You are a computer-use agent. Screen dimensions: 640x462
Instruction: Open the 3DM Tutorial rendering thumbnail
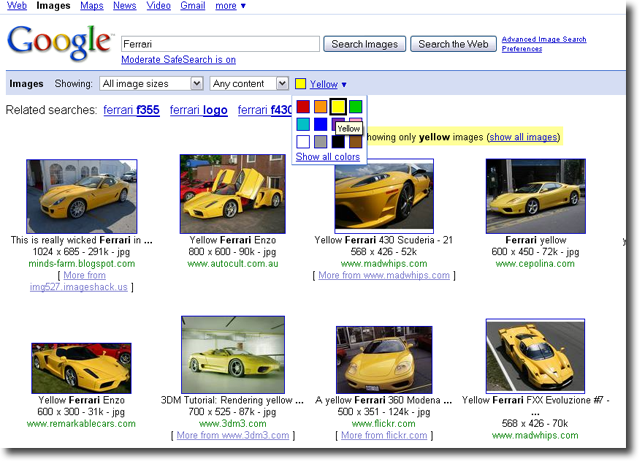click(233, 355)
